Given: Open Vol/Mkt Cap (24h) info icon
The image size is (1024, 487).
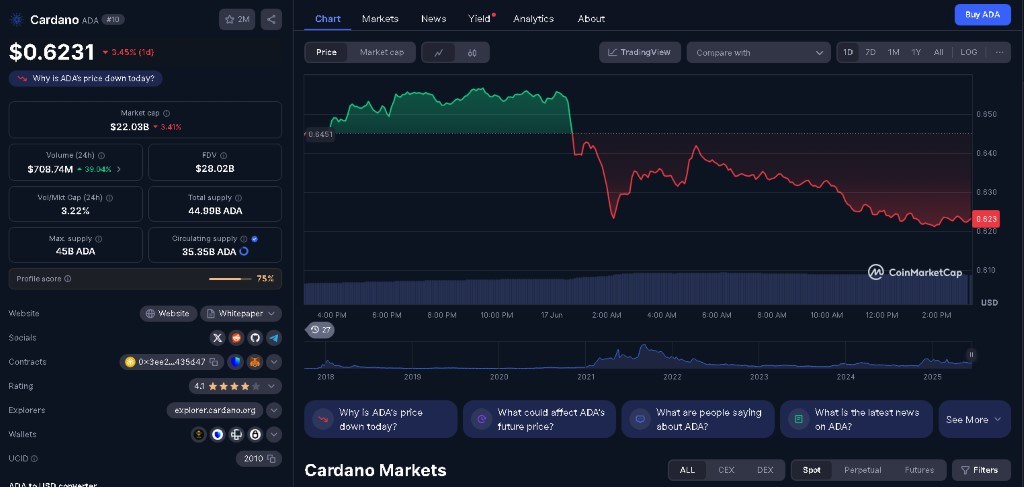Looking at the screenshot, I should 109,198.
